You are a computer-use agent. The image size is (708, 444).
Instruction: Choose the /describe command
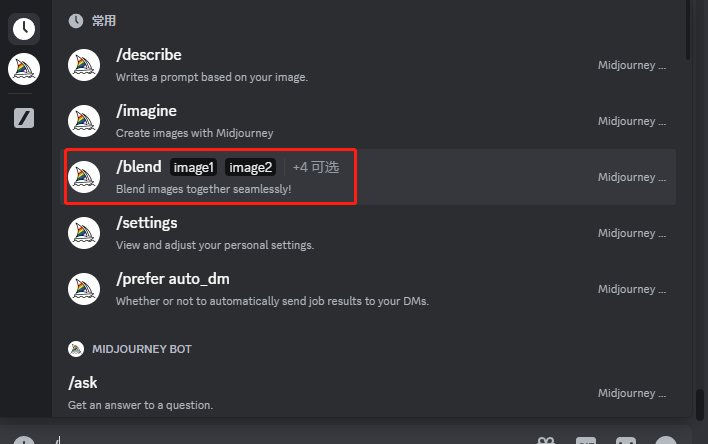368,65
